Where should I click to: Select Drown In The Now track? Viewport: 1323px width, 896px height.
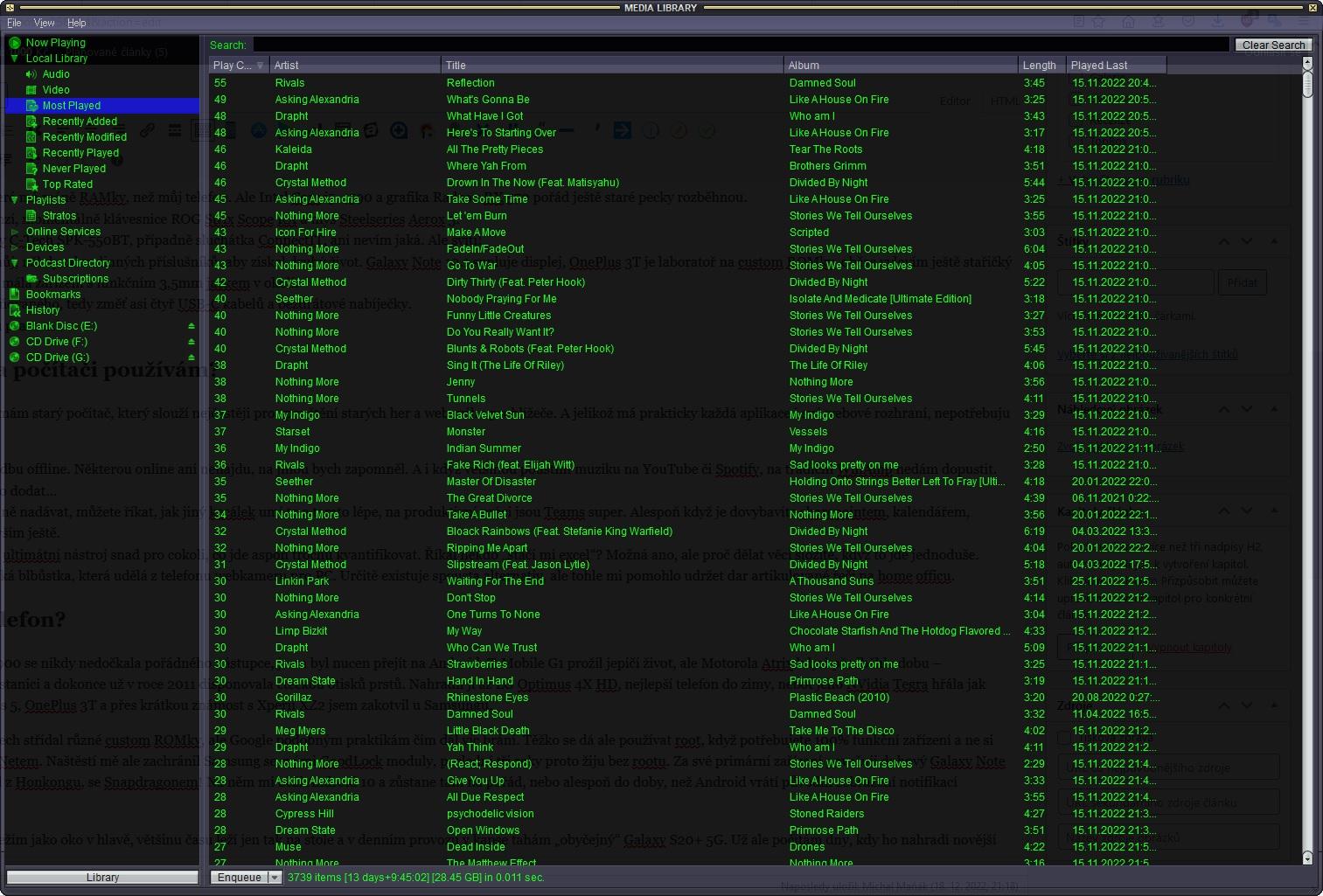(x=533, y=183)
